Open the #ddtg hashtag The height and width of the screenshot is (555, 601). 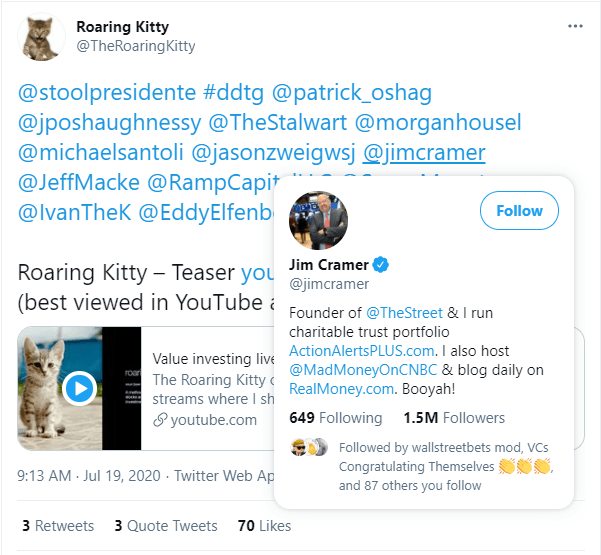233,93
